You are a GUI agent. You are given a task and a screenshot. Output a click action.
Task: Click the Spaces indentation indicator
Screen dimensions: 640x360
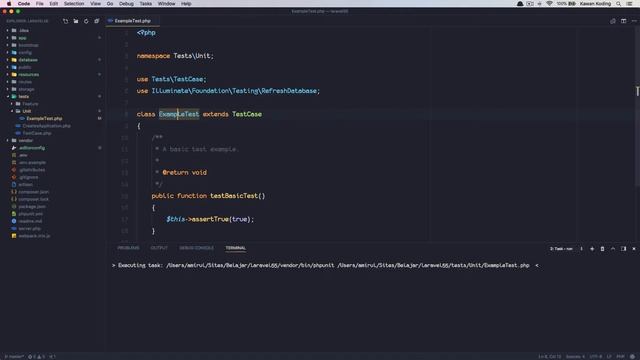coord(575,357)
